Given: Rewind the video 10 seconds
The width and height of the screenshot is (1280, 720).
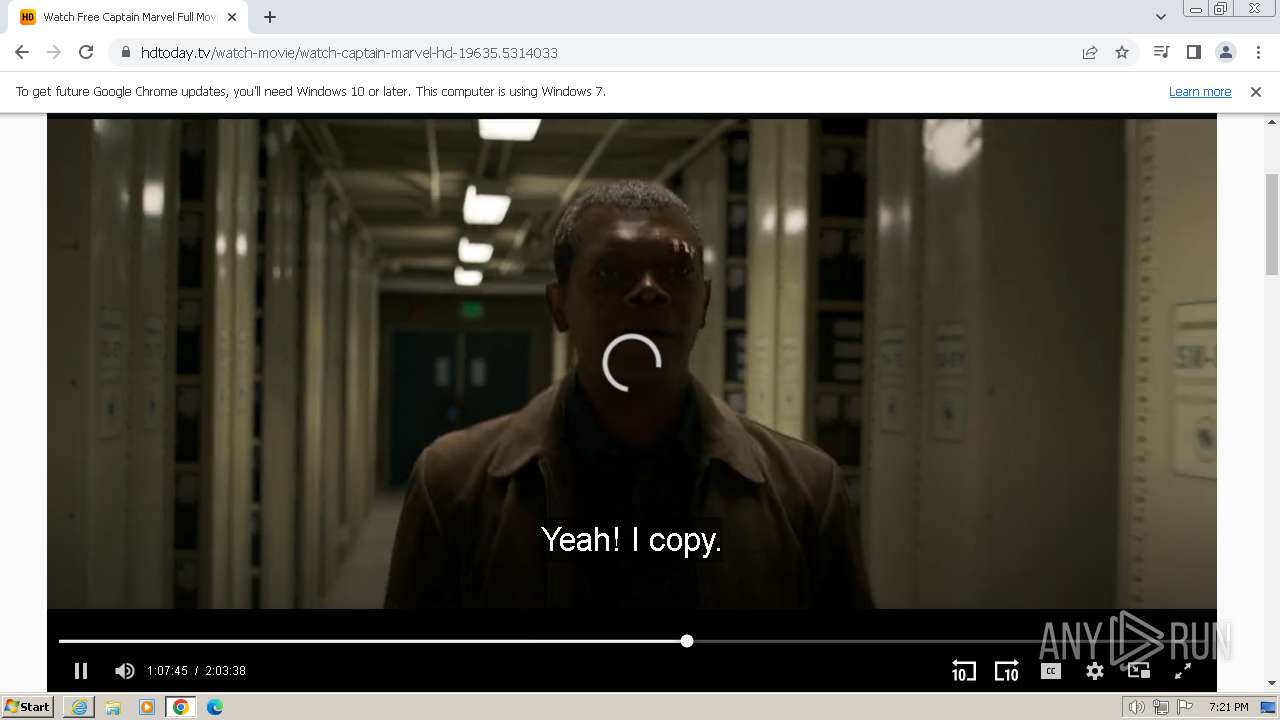Looking at the screenshot, I should point(963,671).
